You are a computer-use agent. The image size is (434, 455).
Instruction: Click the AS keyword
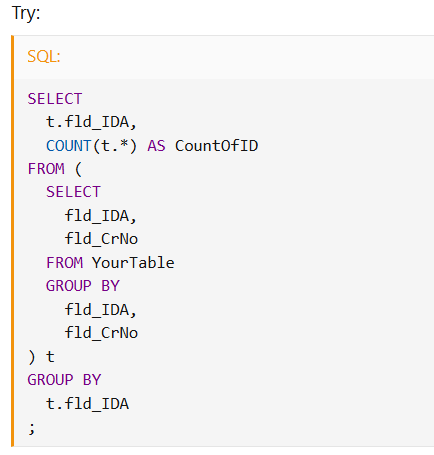(156, 146)
